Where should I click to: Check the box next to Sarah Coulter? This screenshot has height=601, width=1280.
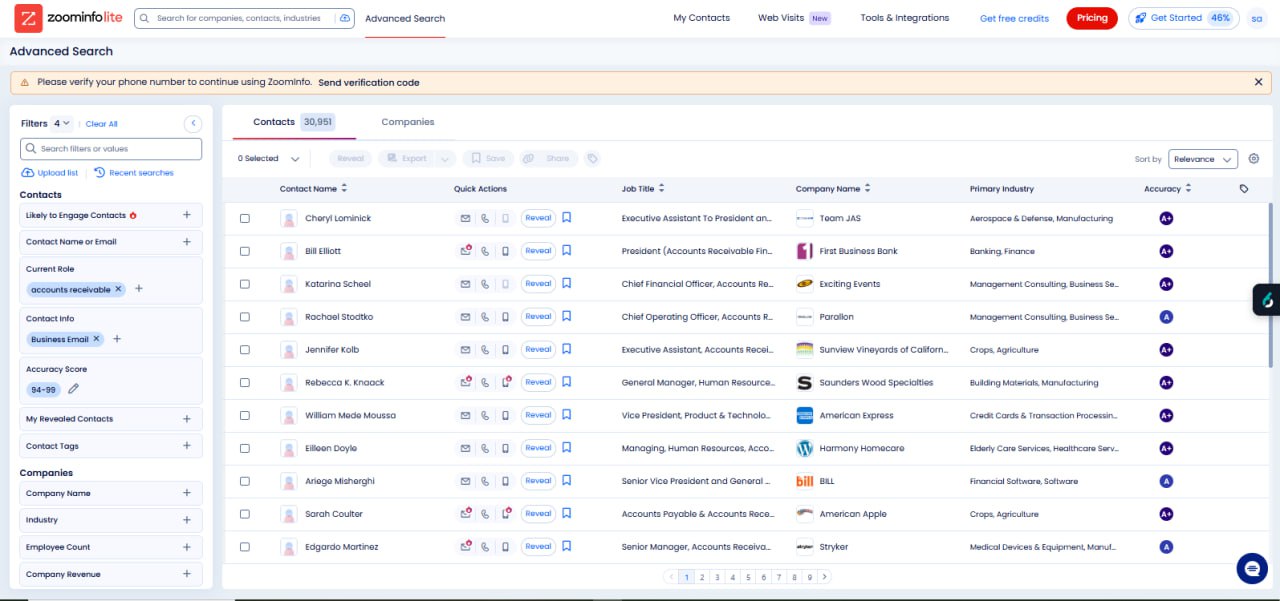(245, 514)
